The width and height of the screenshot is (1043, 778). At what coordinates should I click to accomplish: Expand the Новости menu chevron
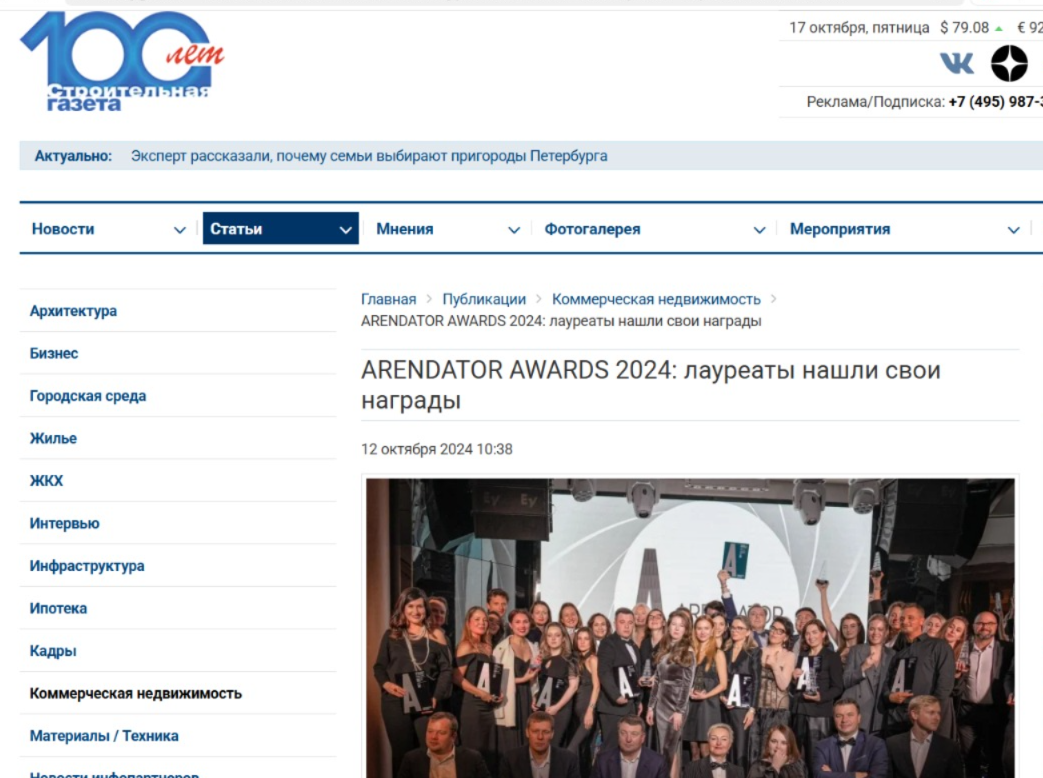[x=180, y=230]
